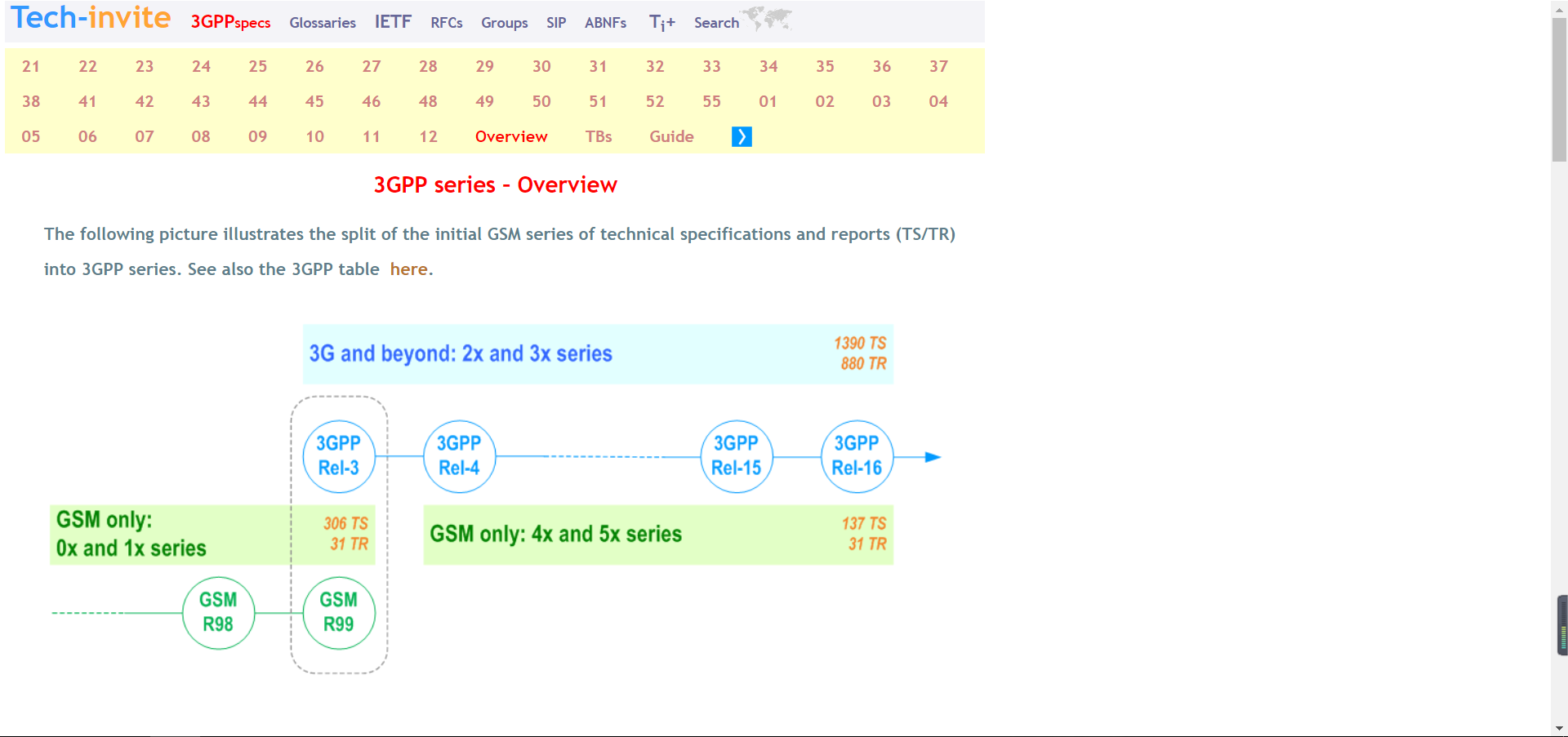The width and height of the screenshot is (1568, 737).
Task: Open the ABNFs menu item
Action: [x=605, y=23]
